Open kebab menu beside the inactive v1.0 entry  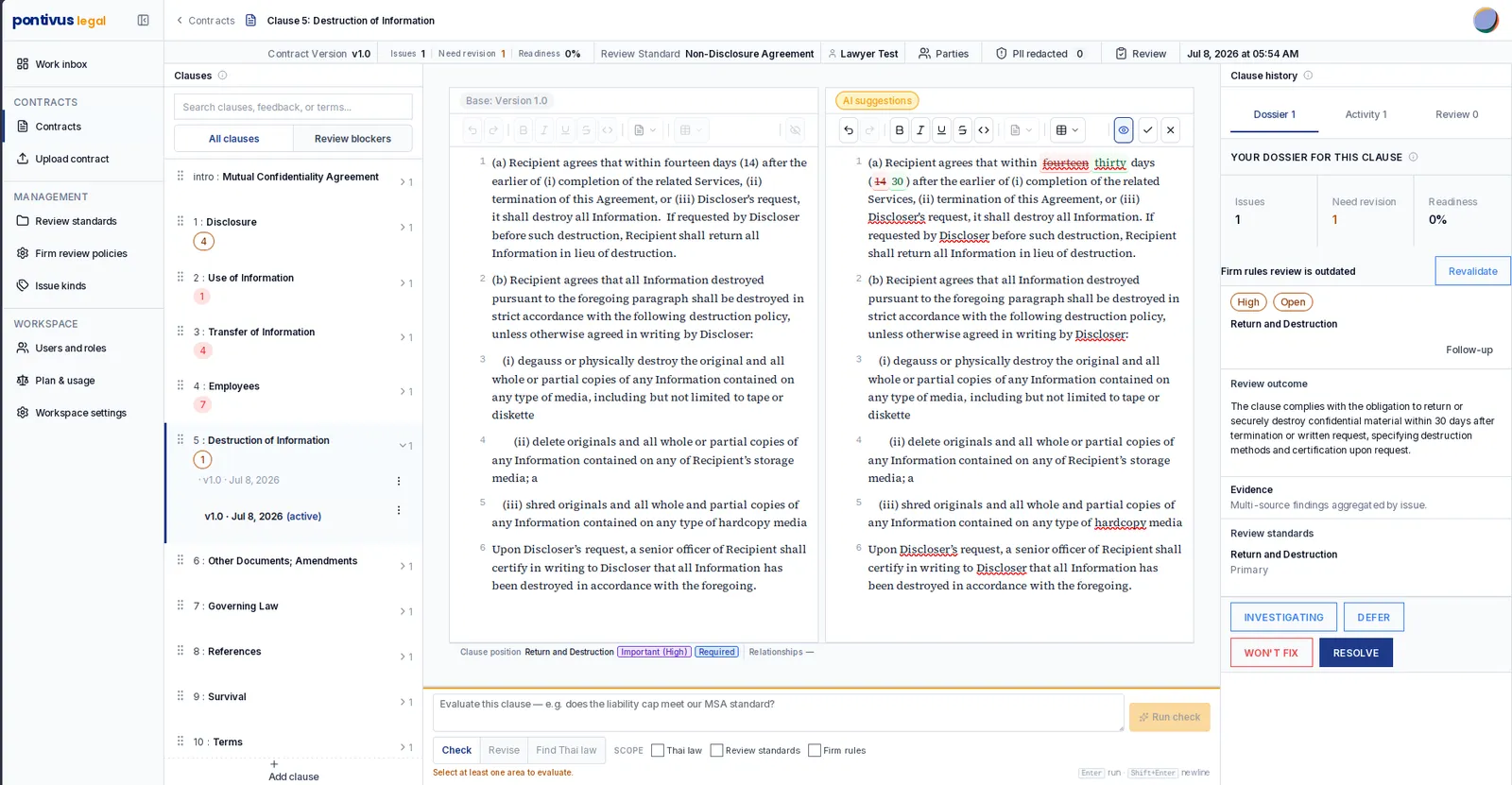point(399,481)
